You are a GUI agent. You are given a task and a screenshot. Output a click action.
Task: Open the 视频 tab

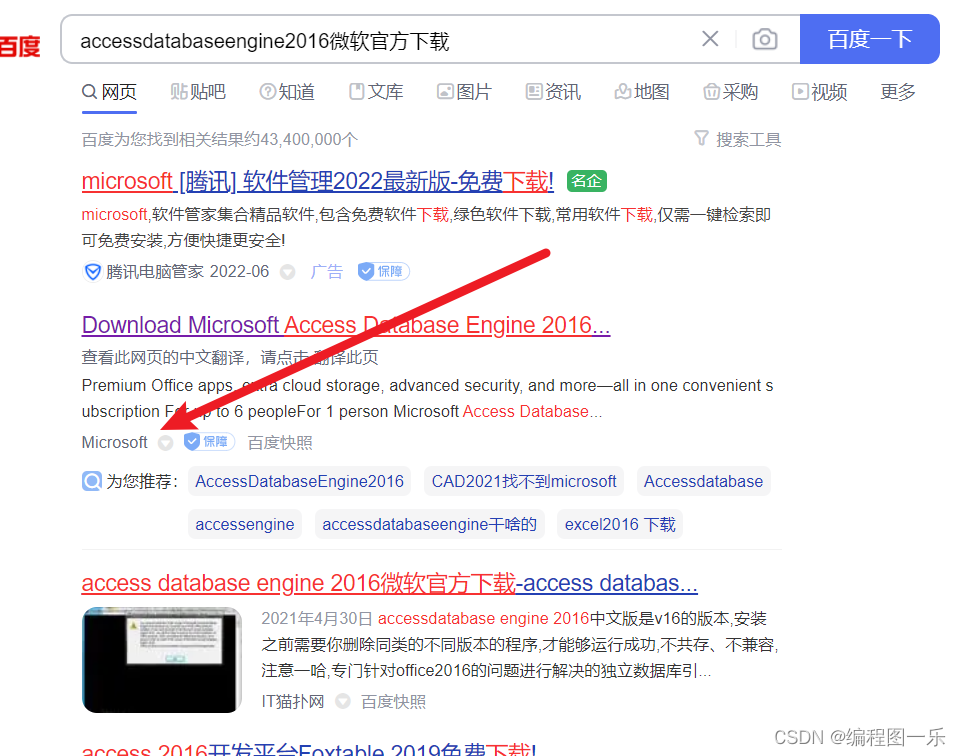tap(819, 93)
